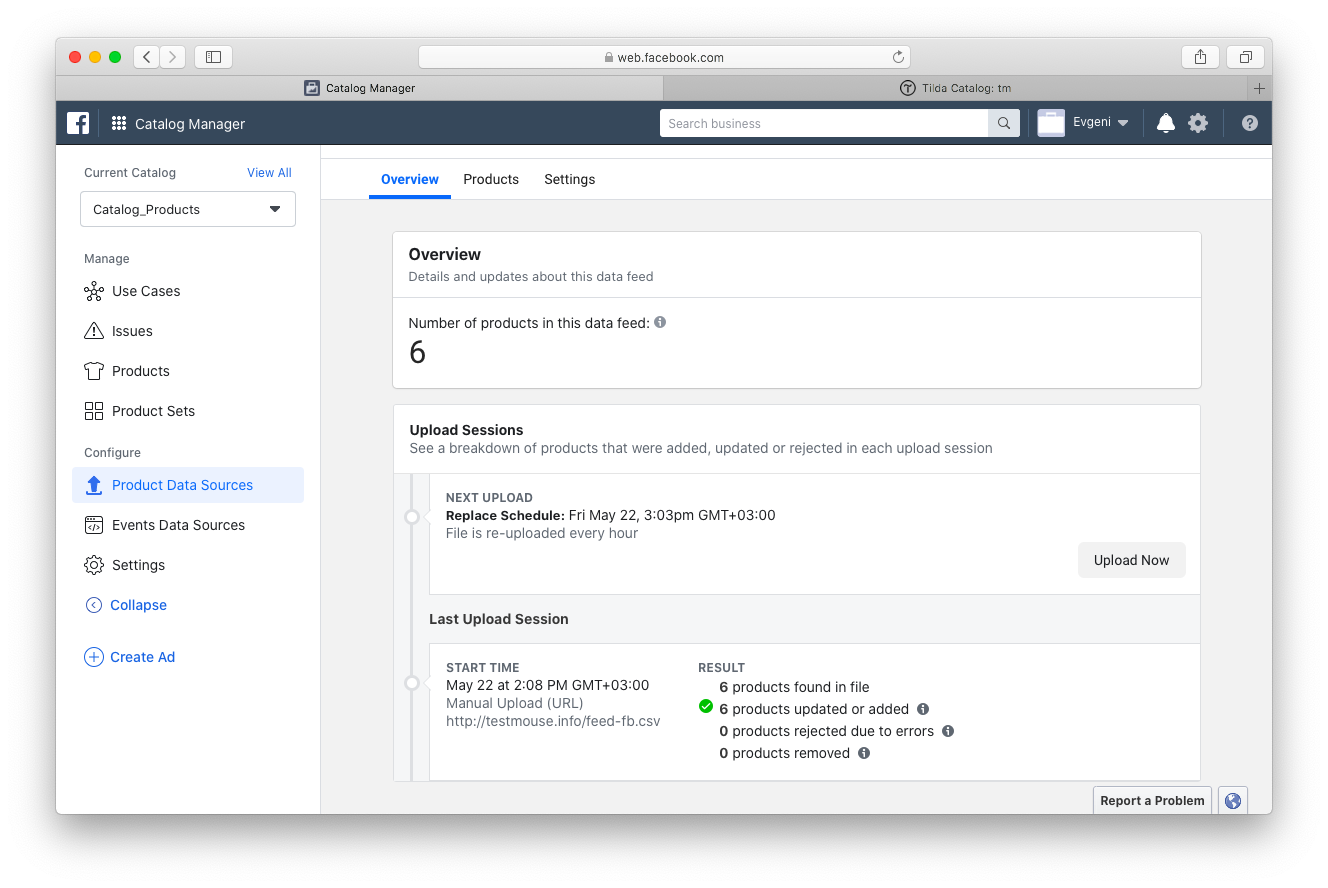The height and width of the screenshot is (888, 1328).
Task: Open a new Safari tab with plus
Action: click(1259, 88)
